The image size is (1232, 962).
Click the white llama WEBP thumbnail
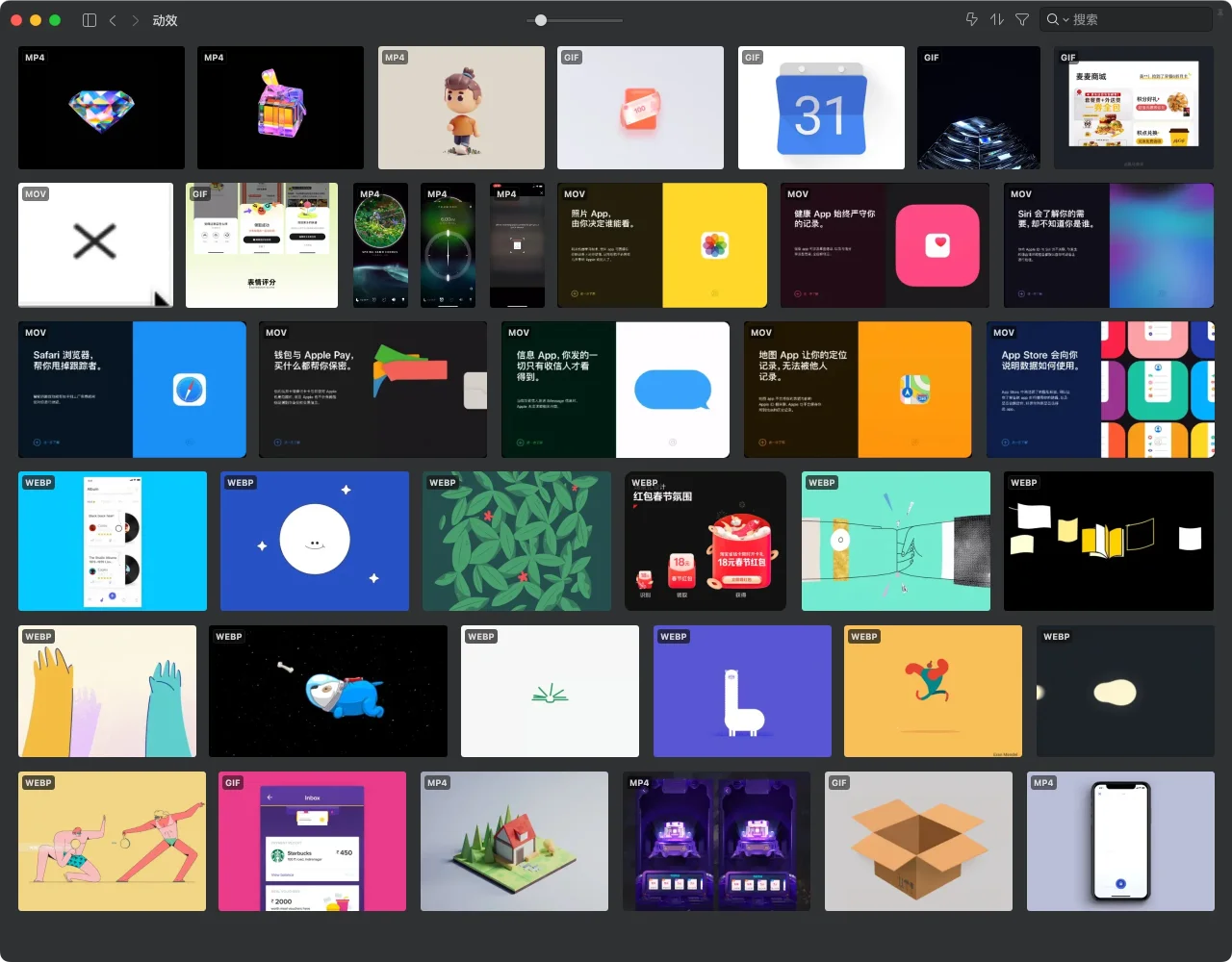(742, 691)
